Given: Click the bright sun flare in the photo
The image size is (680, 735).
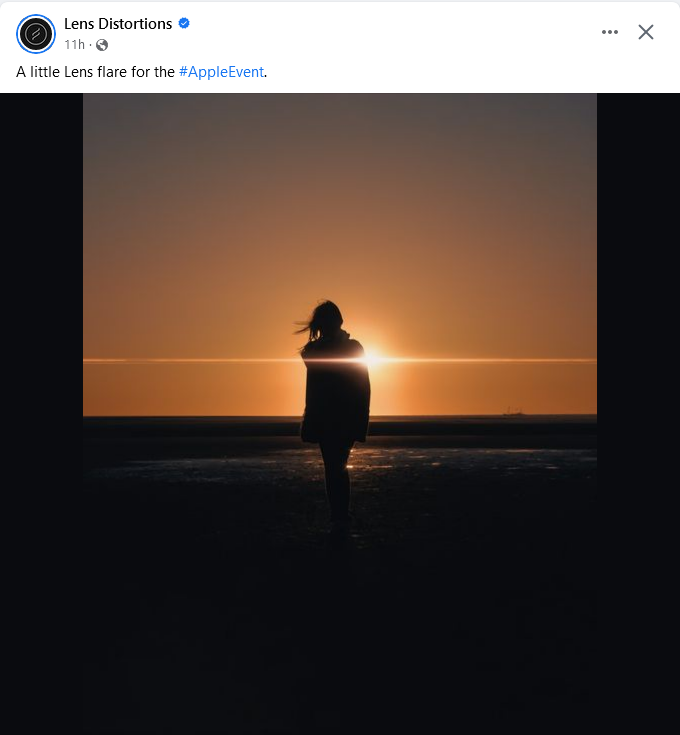Looking at the screenshot, I should [x=372, y=356].
